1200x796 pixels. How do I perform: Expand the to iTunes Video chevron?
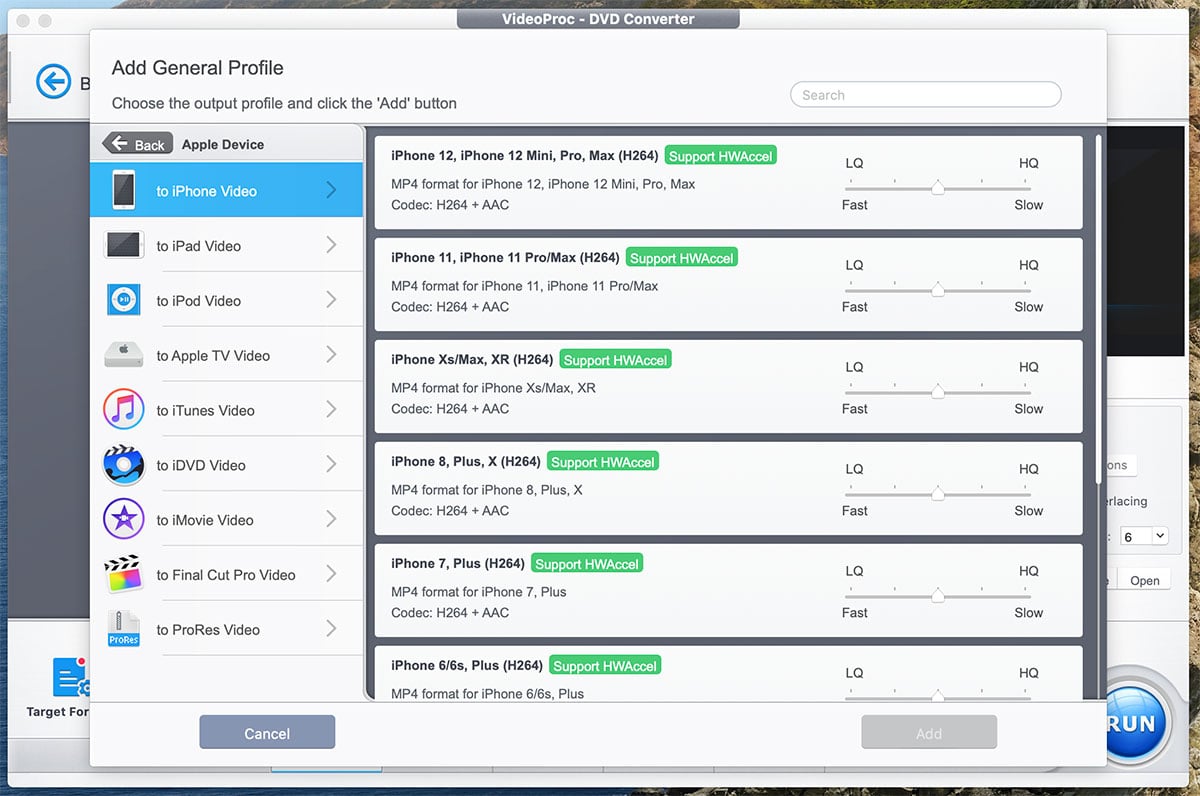331,410
